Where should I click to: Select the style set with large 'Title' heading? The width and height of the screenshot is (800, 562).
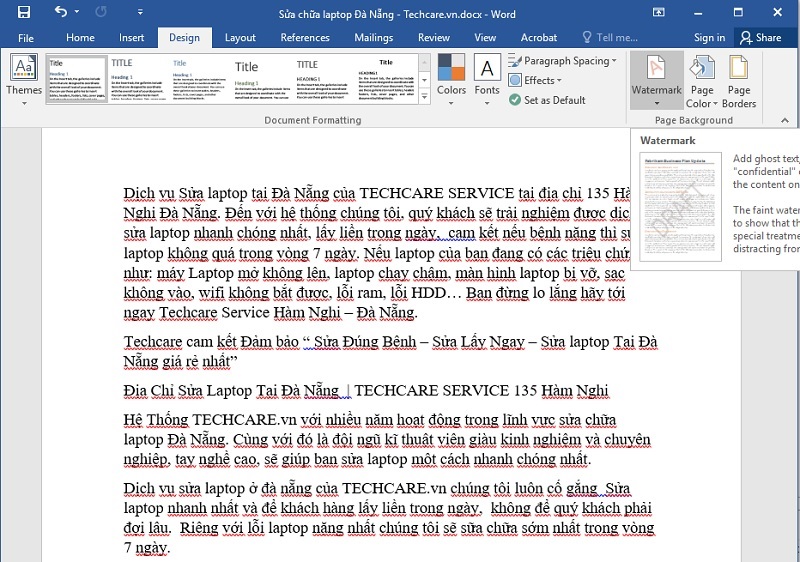[262, 79]
